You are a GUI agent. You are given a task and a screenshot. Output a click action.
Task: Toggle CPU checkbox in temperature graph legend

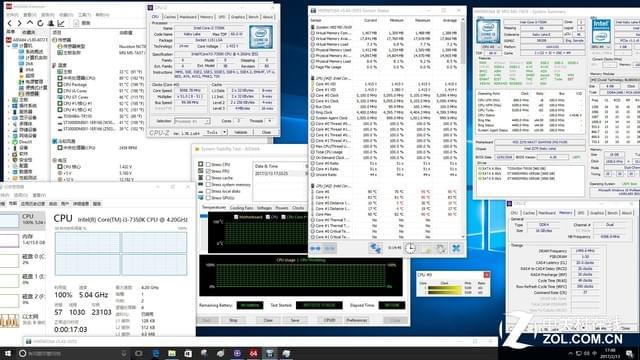pos(268,217)
